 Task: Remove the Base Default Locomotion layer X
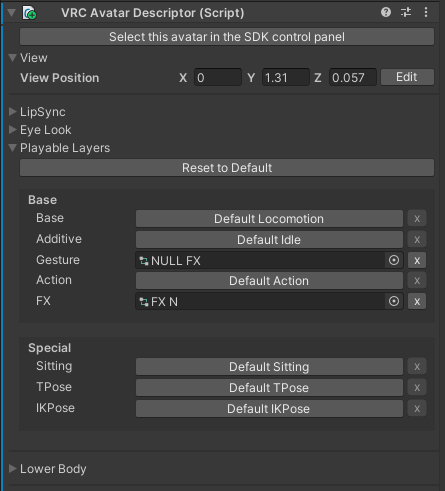coord(417,219)
